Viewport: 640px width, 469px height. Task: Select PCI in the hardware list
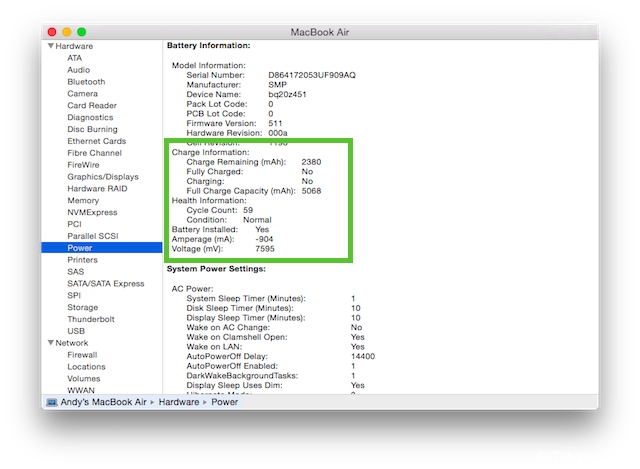pos(74,224)
